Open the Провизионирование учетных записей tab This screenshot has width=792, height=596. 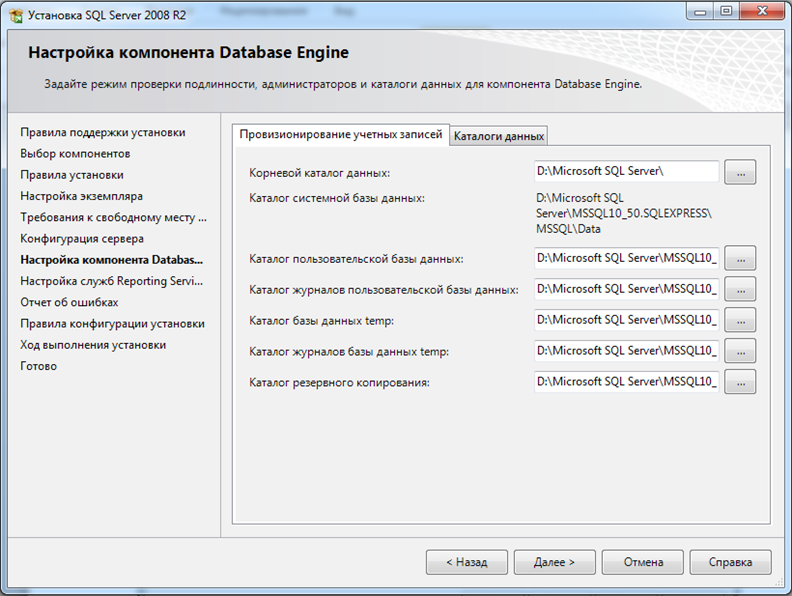point(340,134)
